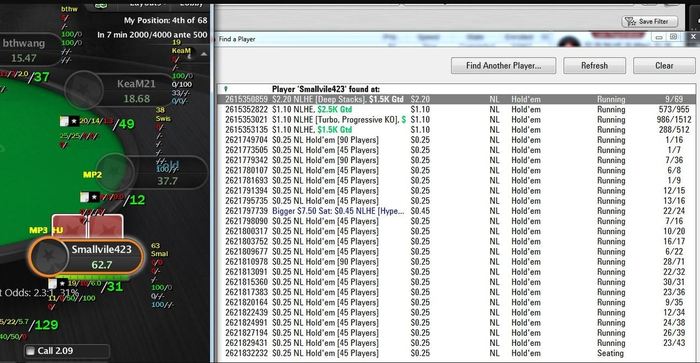
Task: Select tournament 2621820164 row
Action: click(x=456, y=303)
